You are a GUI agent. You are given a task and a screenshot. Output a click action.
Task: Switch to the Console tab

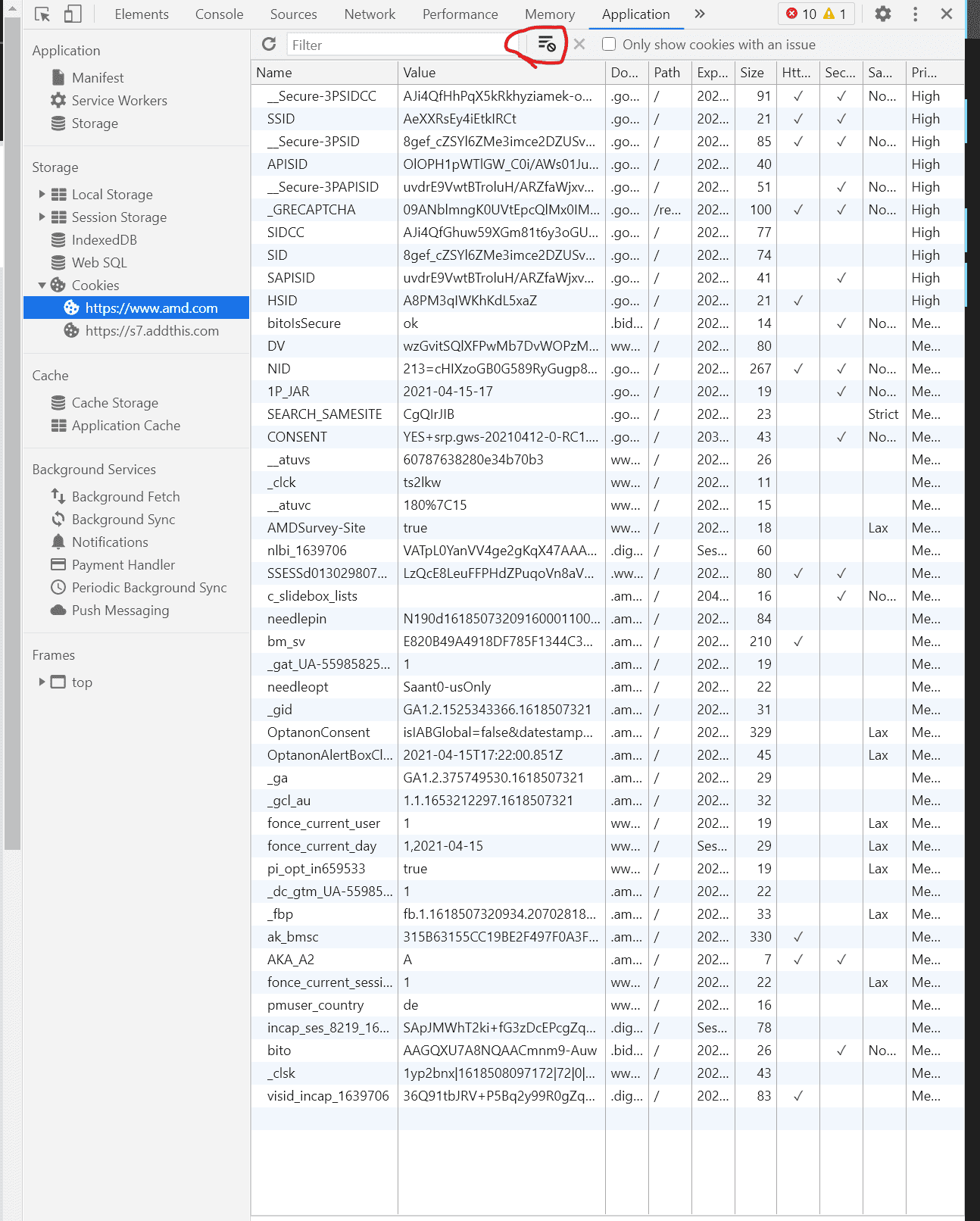219,14
